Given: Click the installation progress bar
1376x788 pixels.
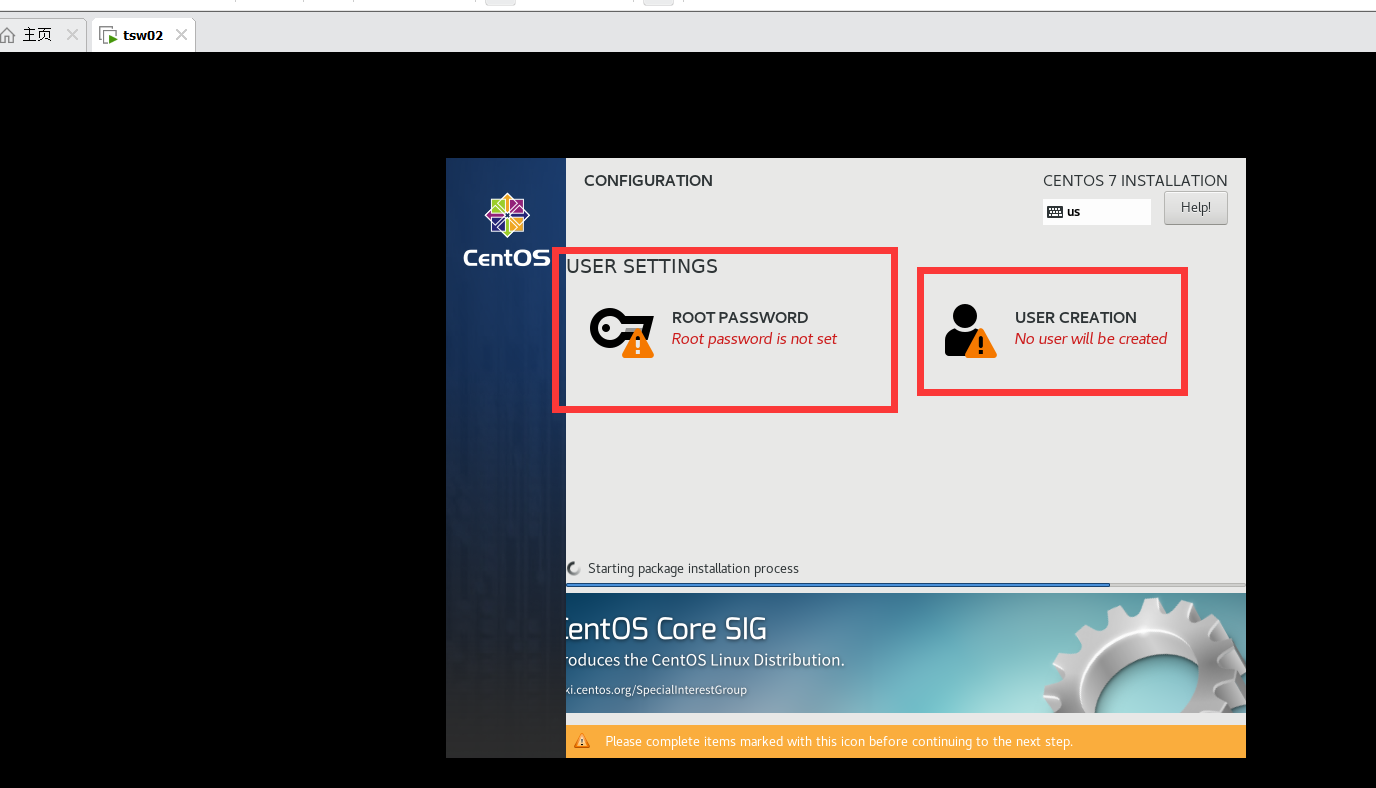Looking at the screenshot, I should (906, 585).
